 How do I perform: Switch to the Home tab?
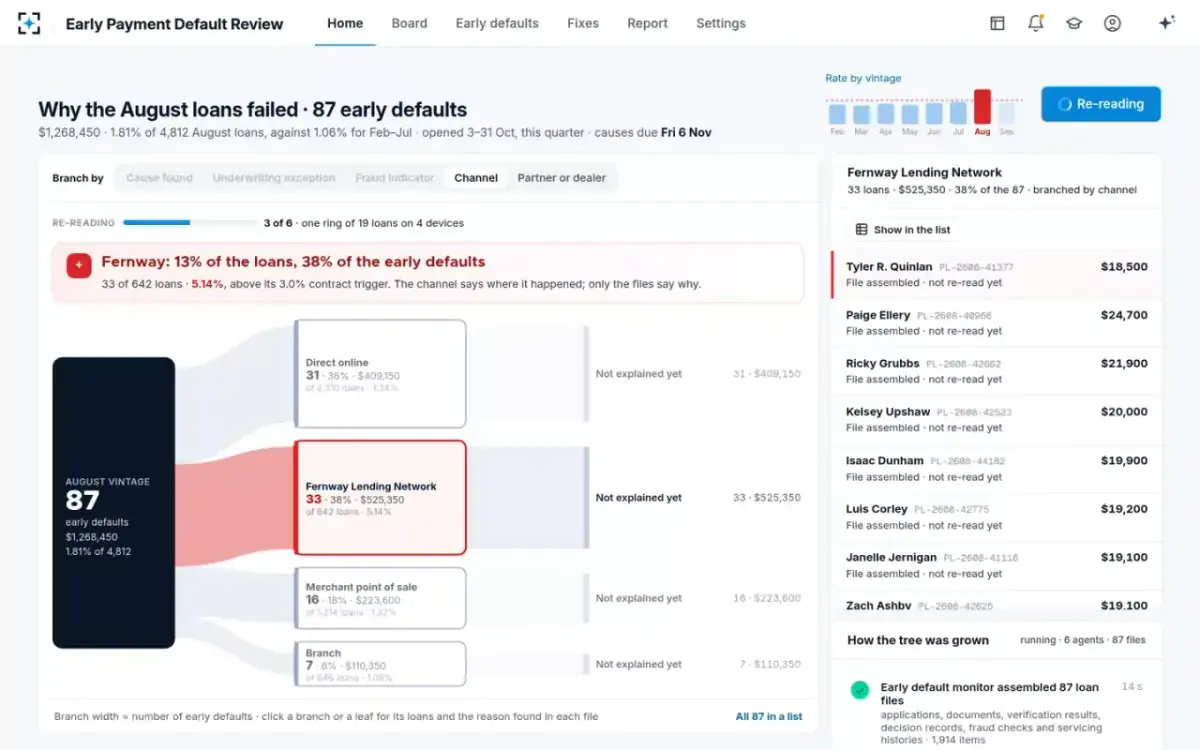pos(345,23)
